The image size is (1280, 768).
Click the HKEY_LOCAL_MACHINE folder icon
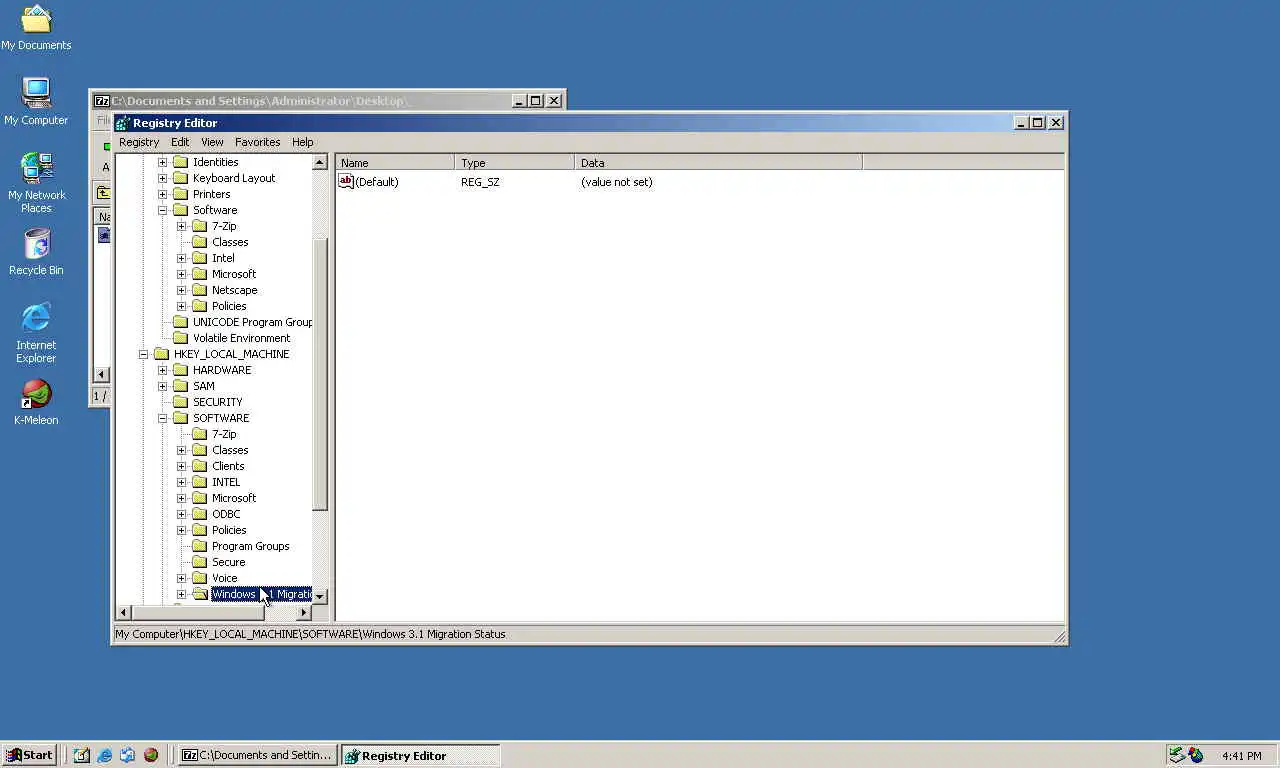coord(161,354)
